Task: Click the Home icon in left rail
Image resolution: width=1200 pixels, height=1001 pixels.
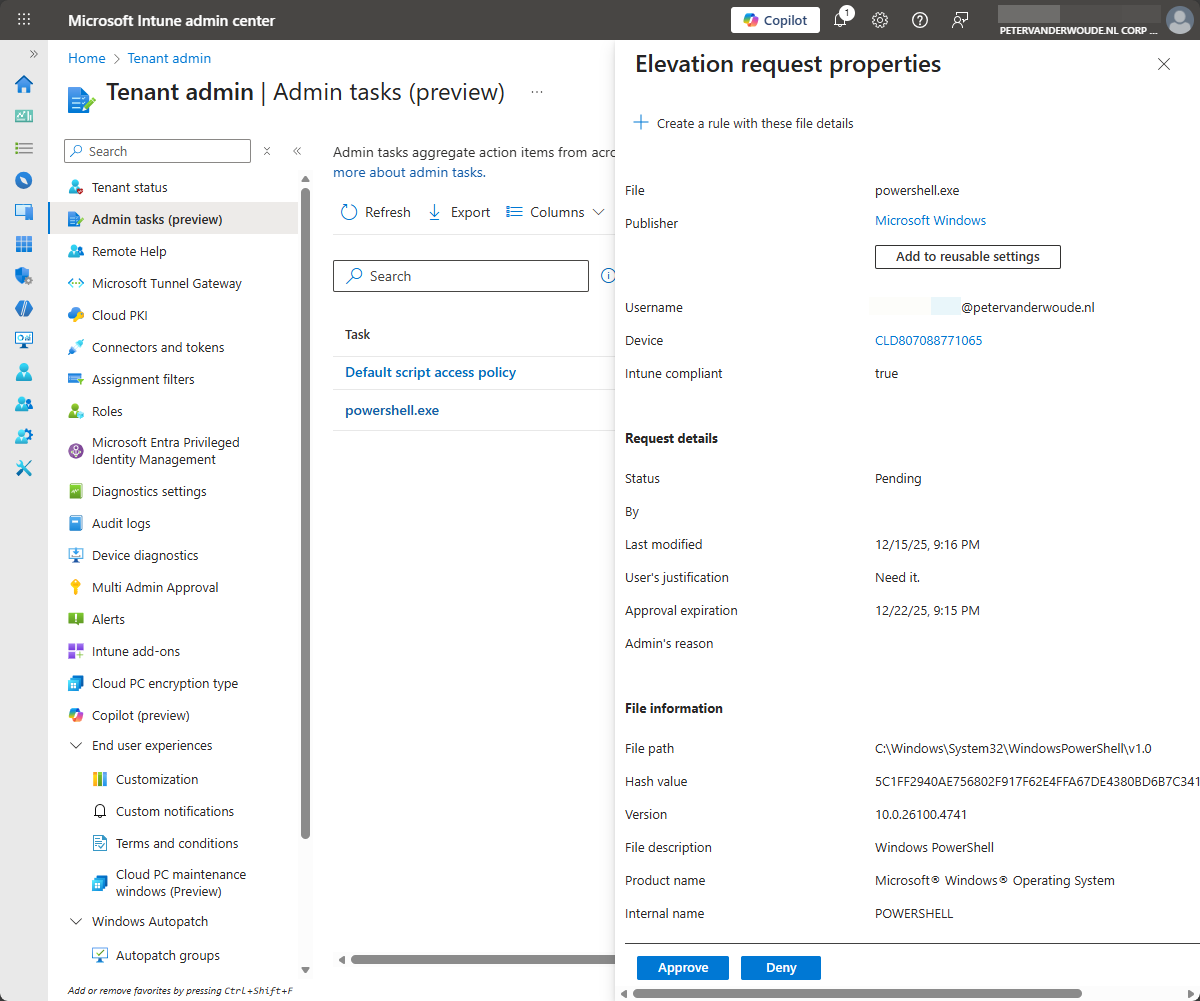Action: pyautogui.click(x=24, y=84)
